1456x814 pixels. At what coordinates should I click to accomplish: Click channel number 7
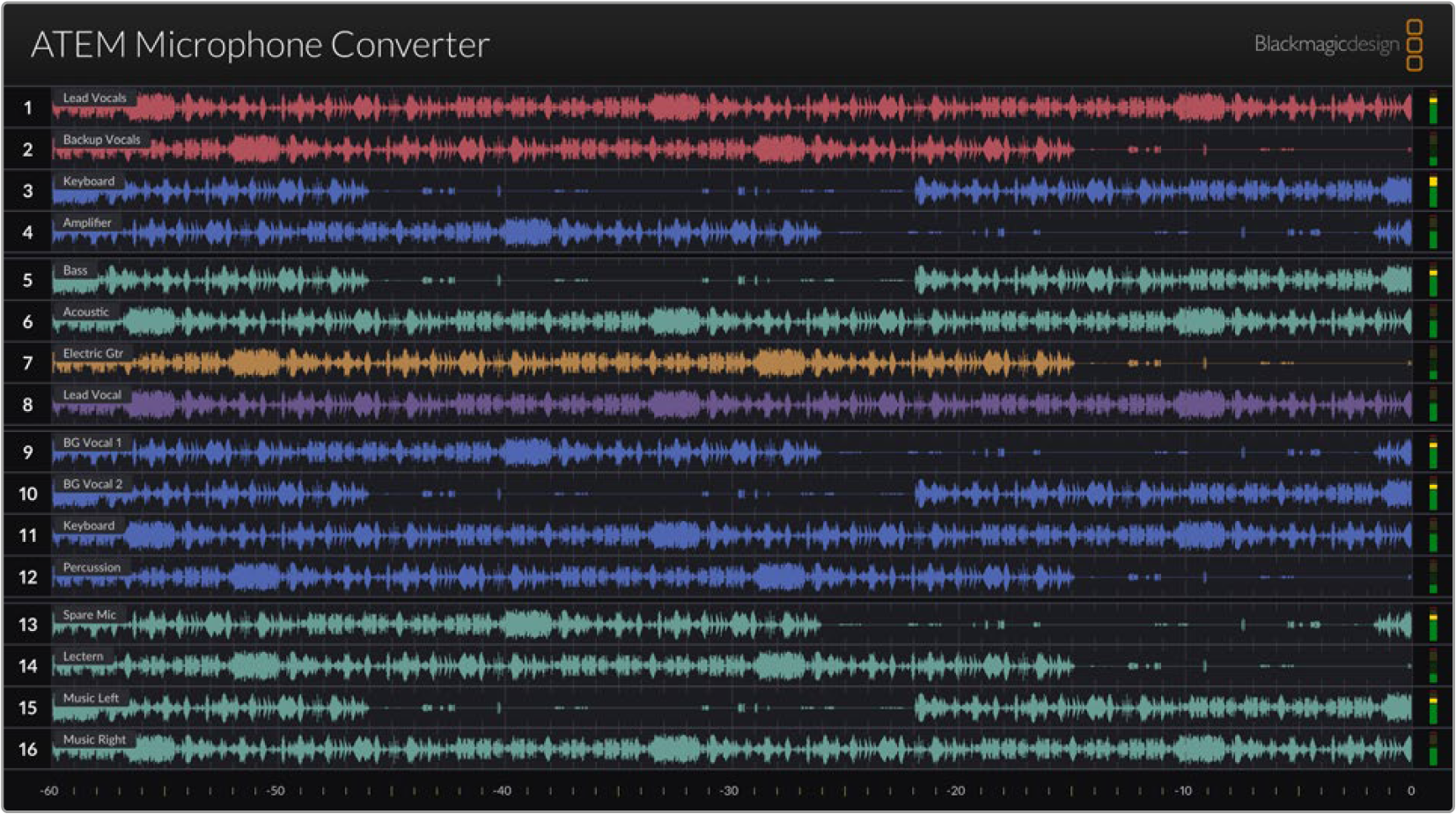click(x=28, y=363)
